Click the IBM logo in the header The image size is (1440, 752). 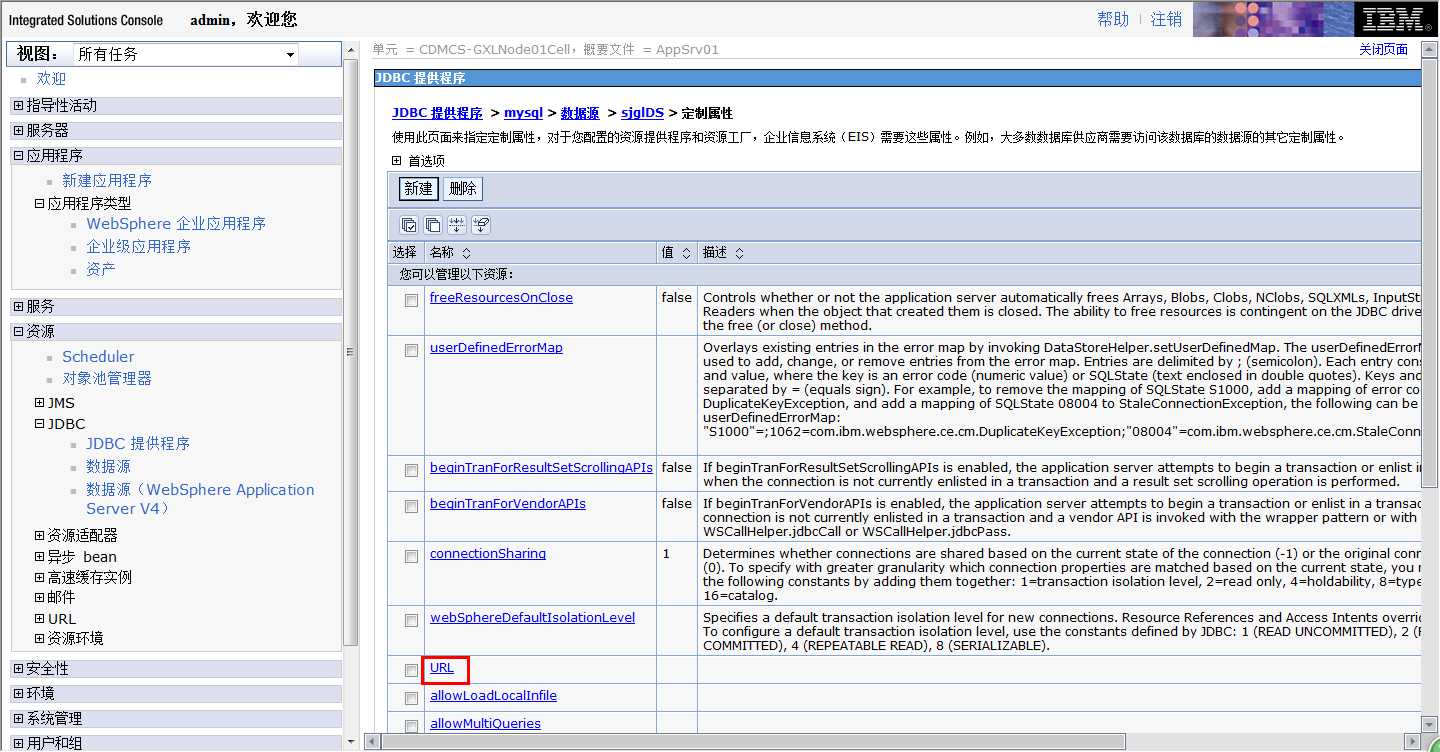click(1394, 19)
